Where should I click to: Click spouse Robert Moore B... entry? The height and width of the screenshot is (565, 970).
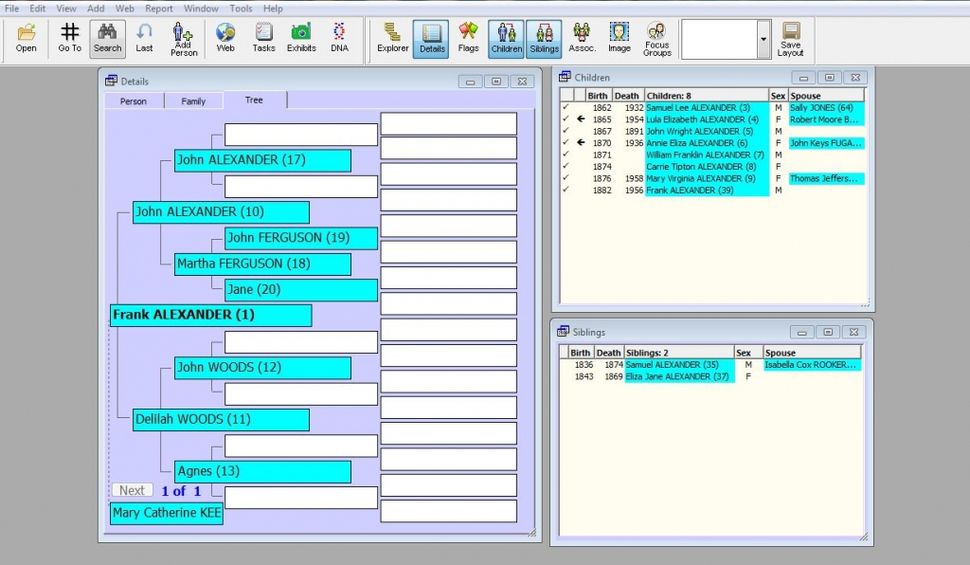[824, 119]
